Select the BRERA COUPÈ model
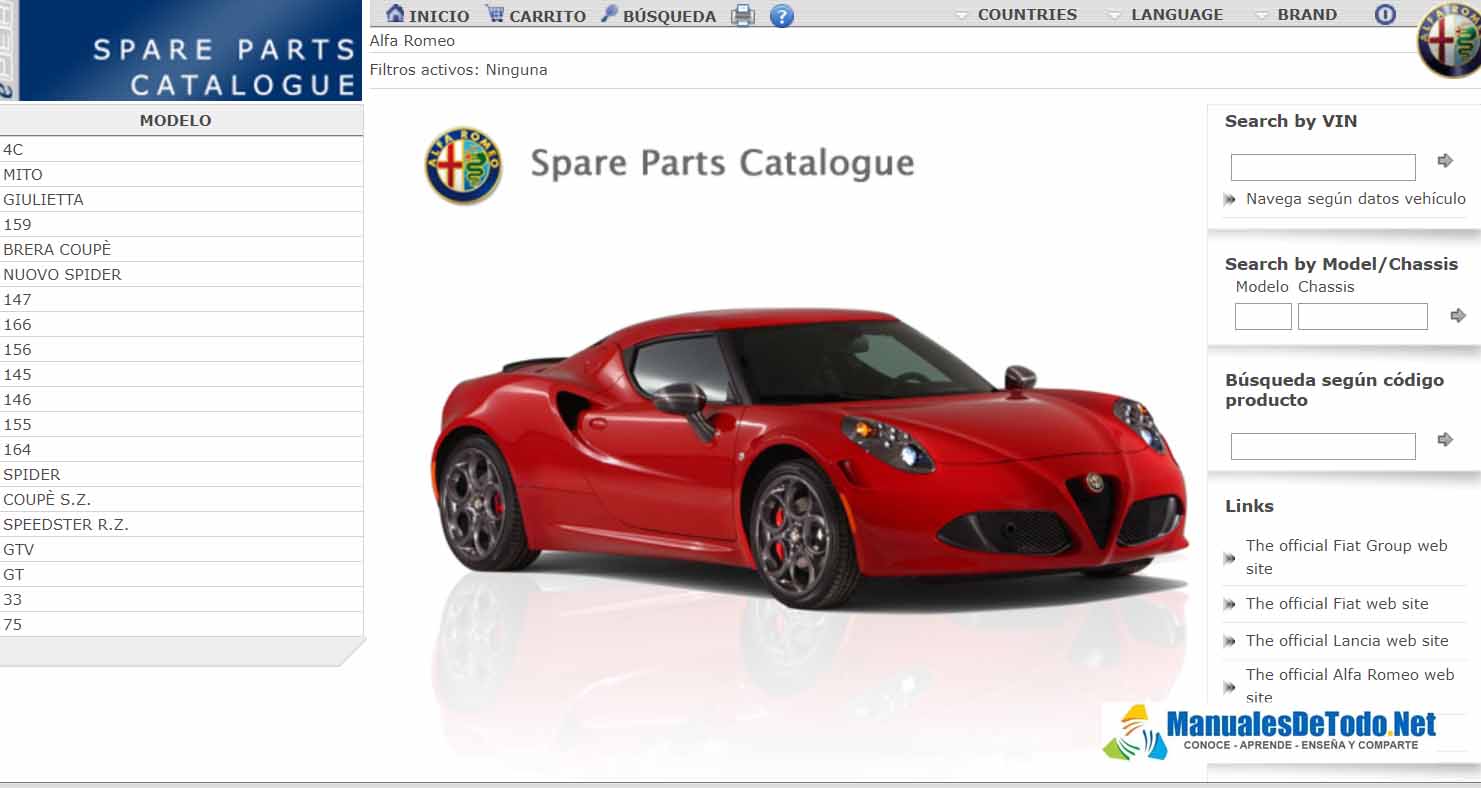The height and width of the screenshot is (788, 1481). pos(181,249)
